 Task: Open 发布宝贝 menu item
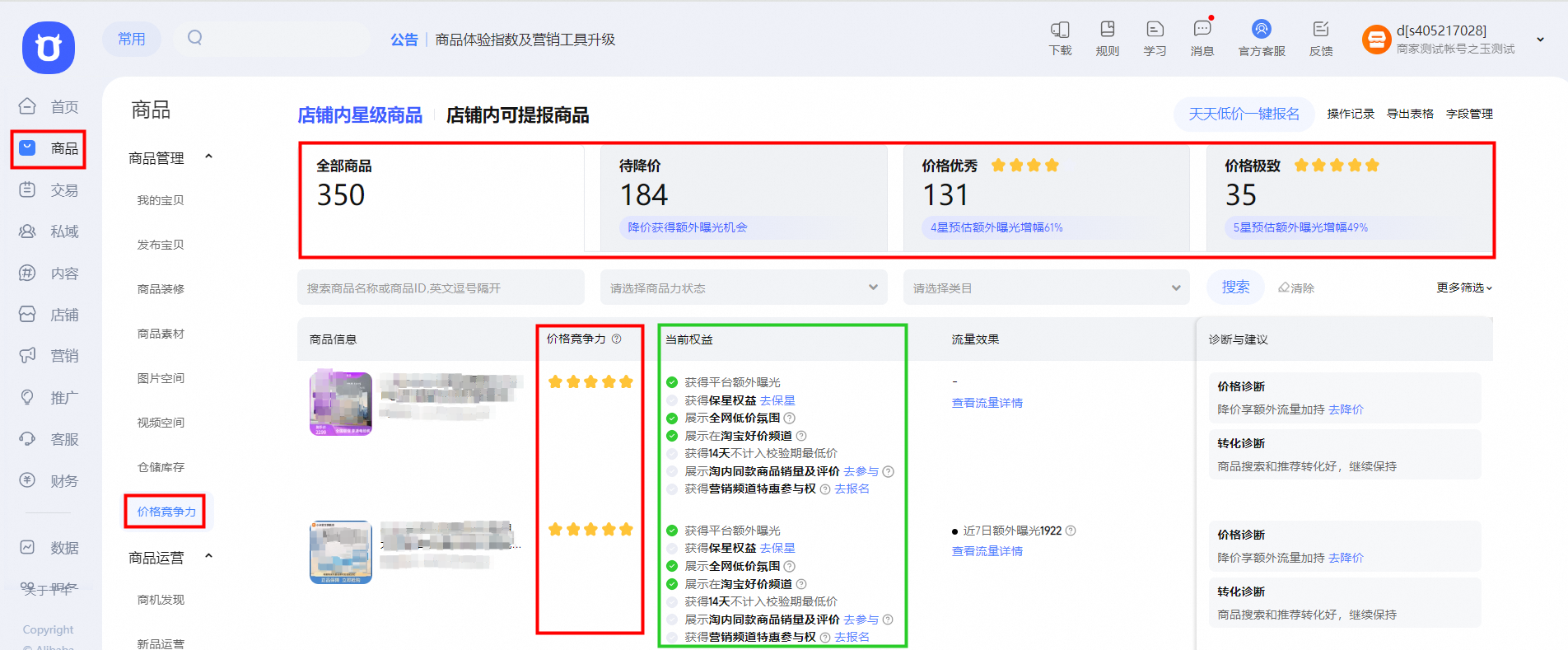(161, 245)
